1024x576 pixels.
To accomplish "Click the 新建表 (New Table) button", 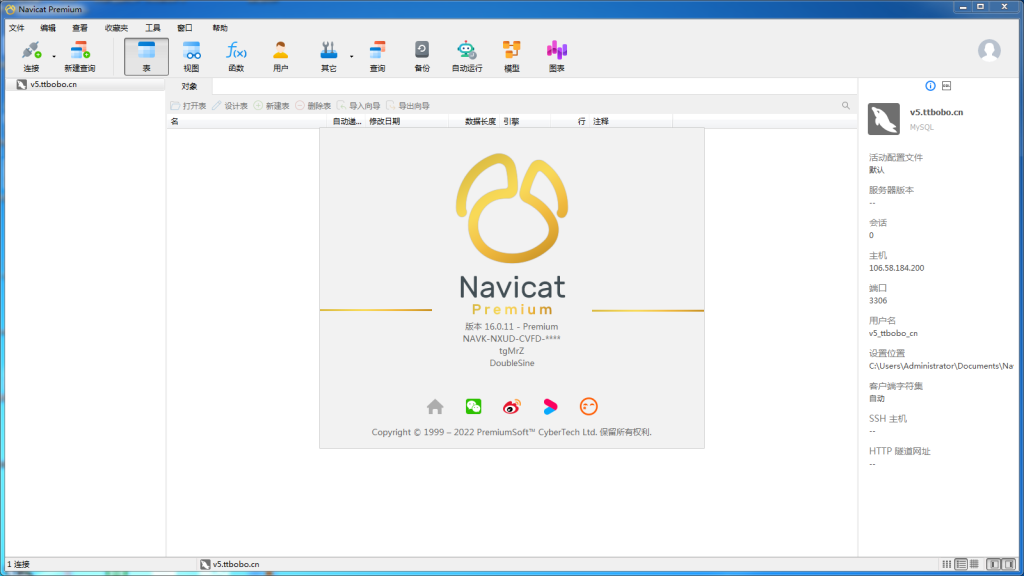I will point(270,104).
